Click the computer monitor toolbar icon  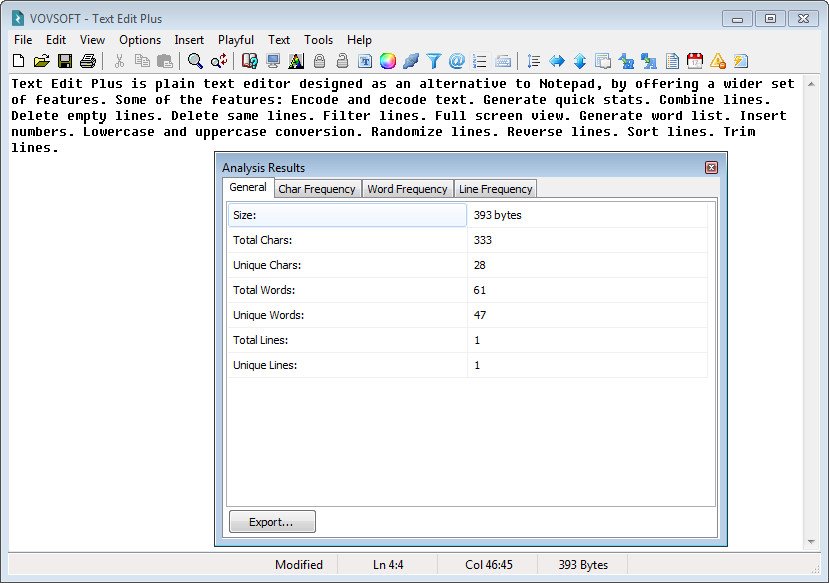273,61
